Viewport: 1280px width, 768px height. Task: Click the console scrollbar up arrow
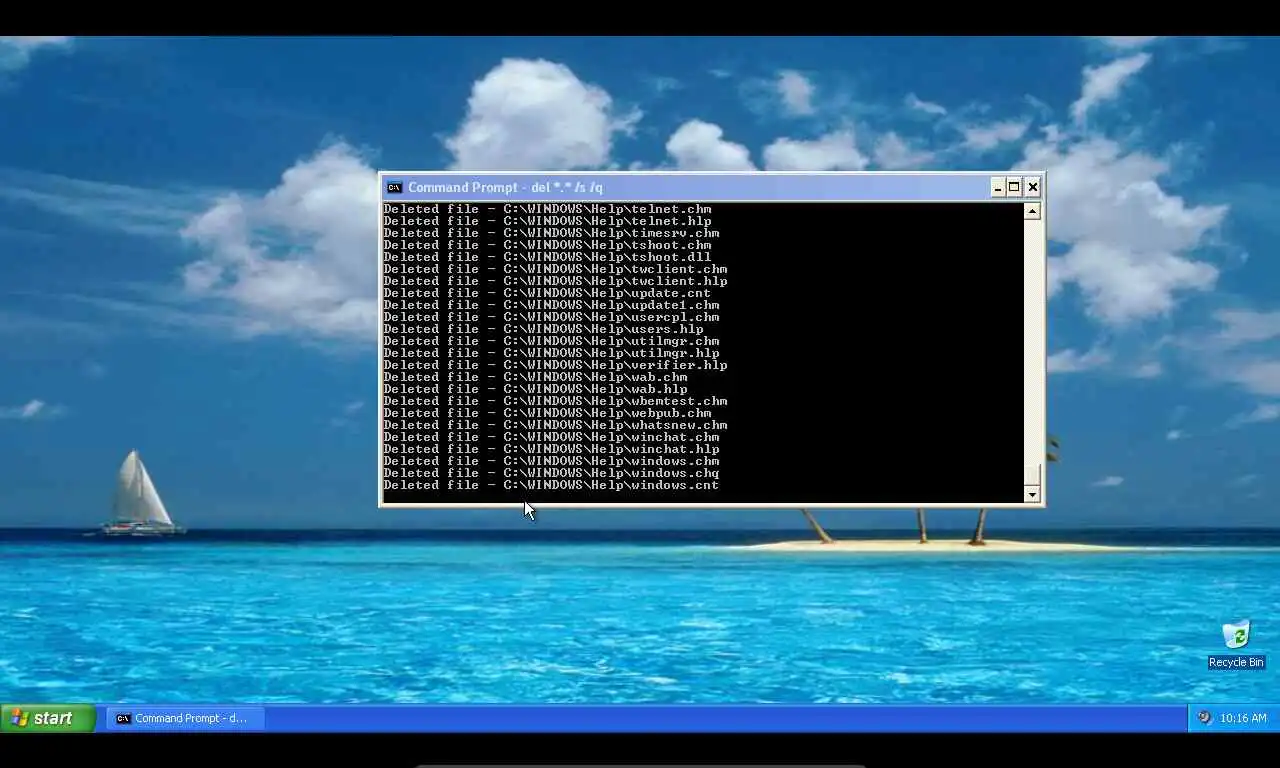pos(1032,211)
